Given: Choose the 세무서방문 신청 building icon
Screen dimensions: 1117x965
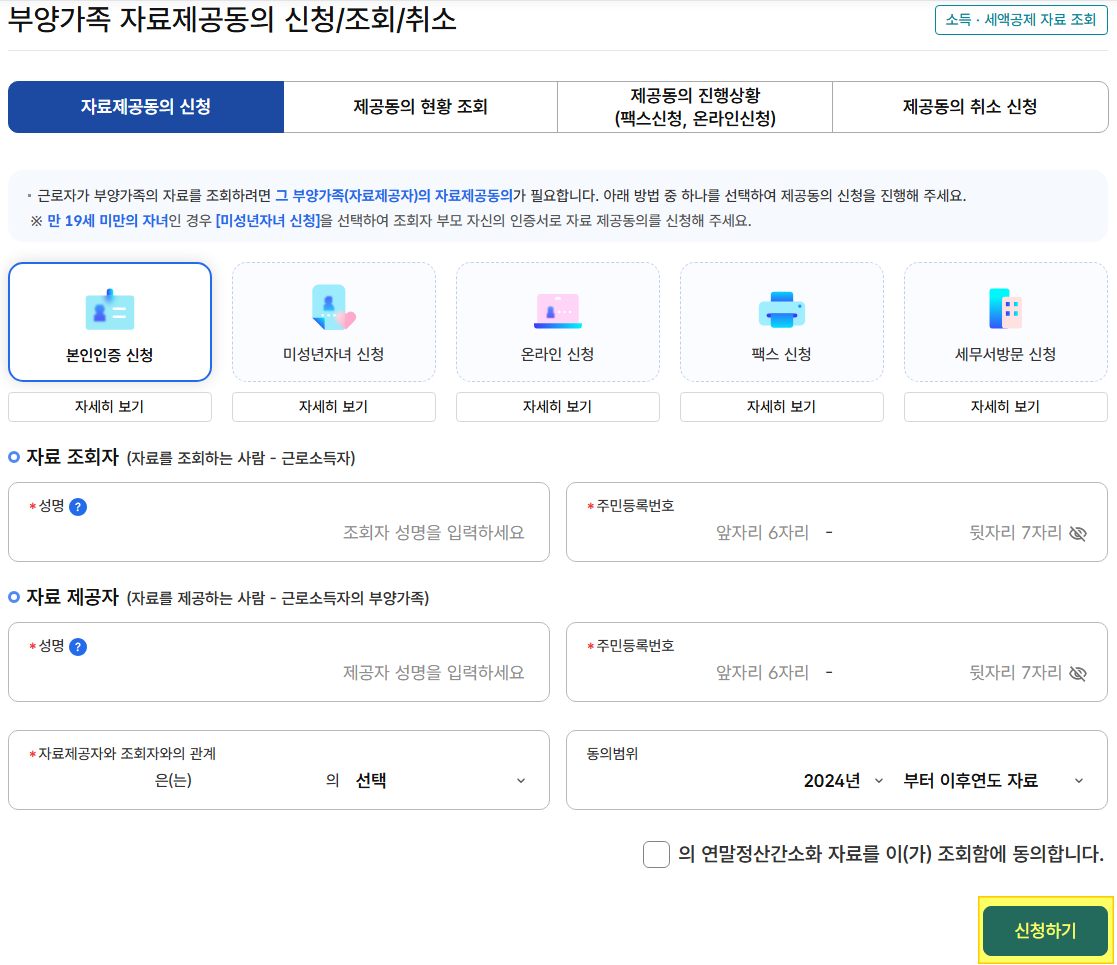Looking at the screenshot, I should click(1005, 308).
